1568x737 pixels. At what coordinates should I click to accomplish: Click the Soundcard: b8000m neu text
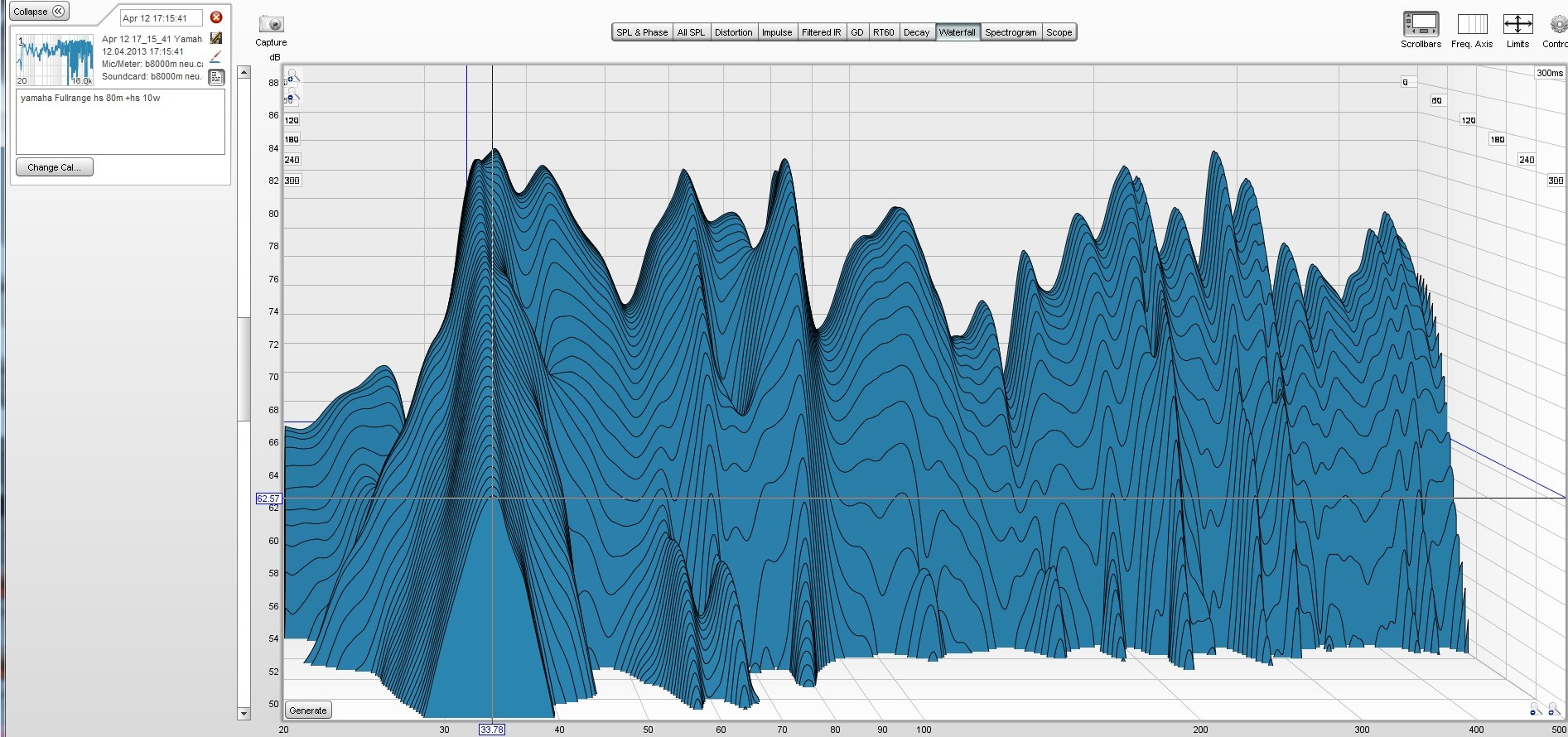pyautogui.click(x=152, y=76)
